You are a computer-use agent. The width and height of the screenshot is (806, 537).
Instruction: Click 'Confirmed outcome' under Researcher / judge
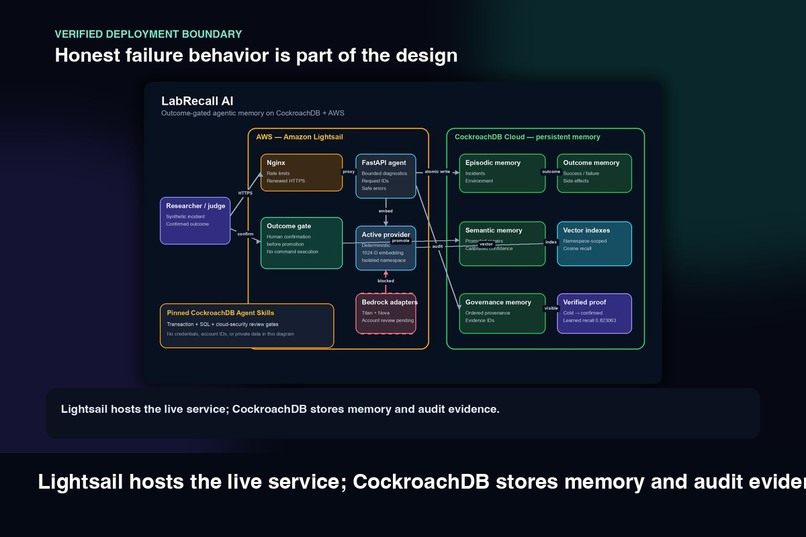pyautogui.click(x=187, y=224)
